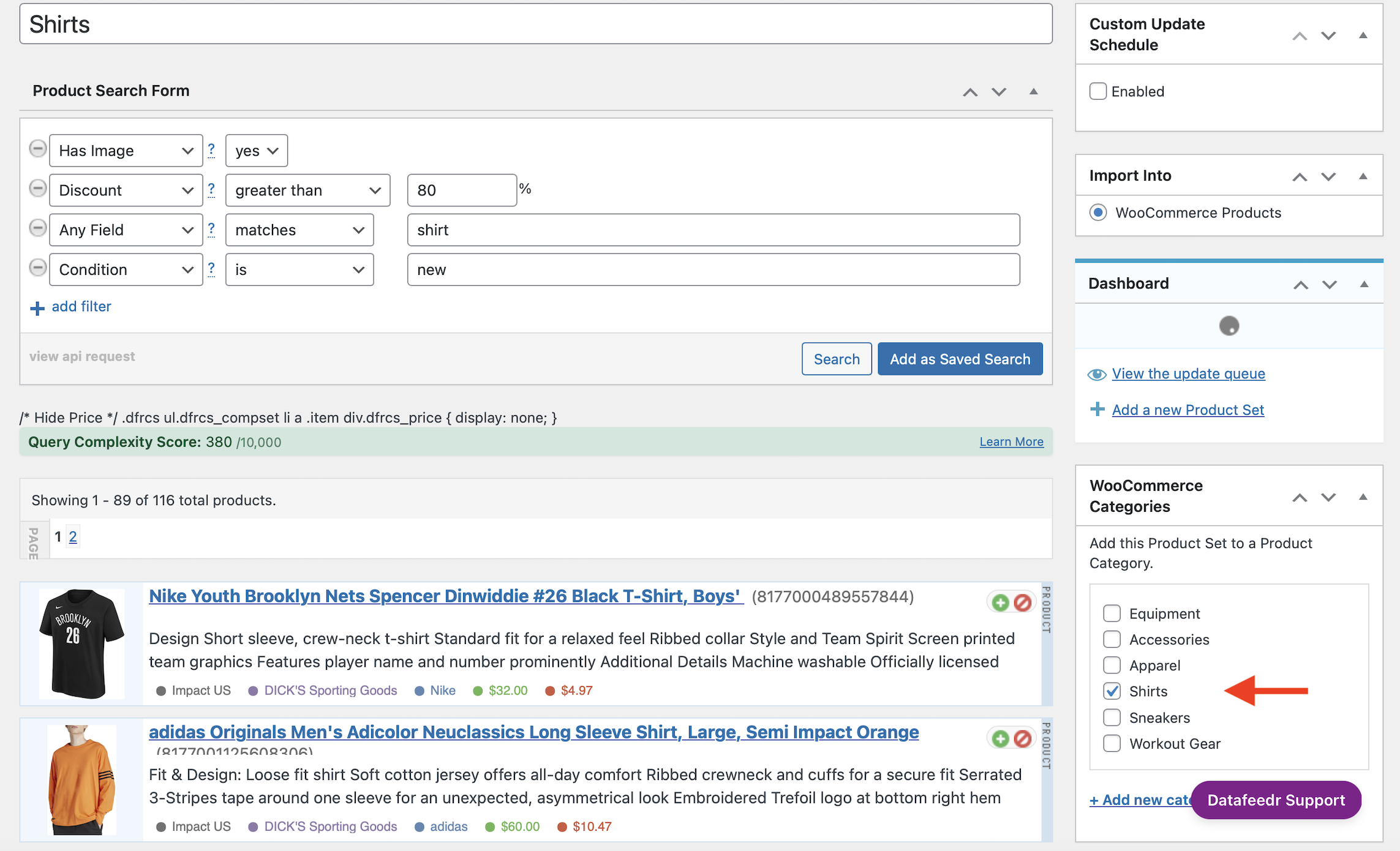Select WooCommerce Products radio option
Screen dimensions: 1400x851
[x=1098, y=212]
